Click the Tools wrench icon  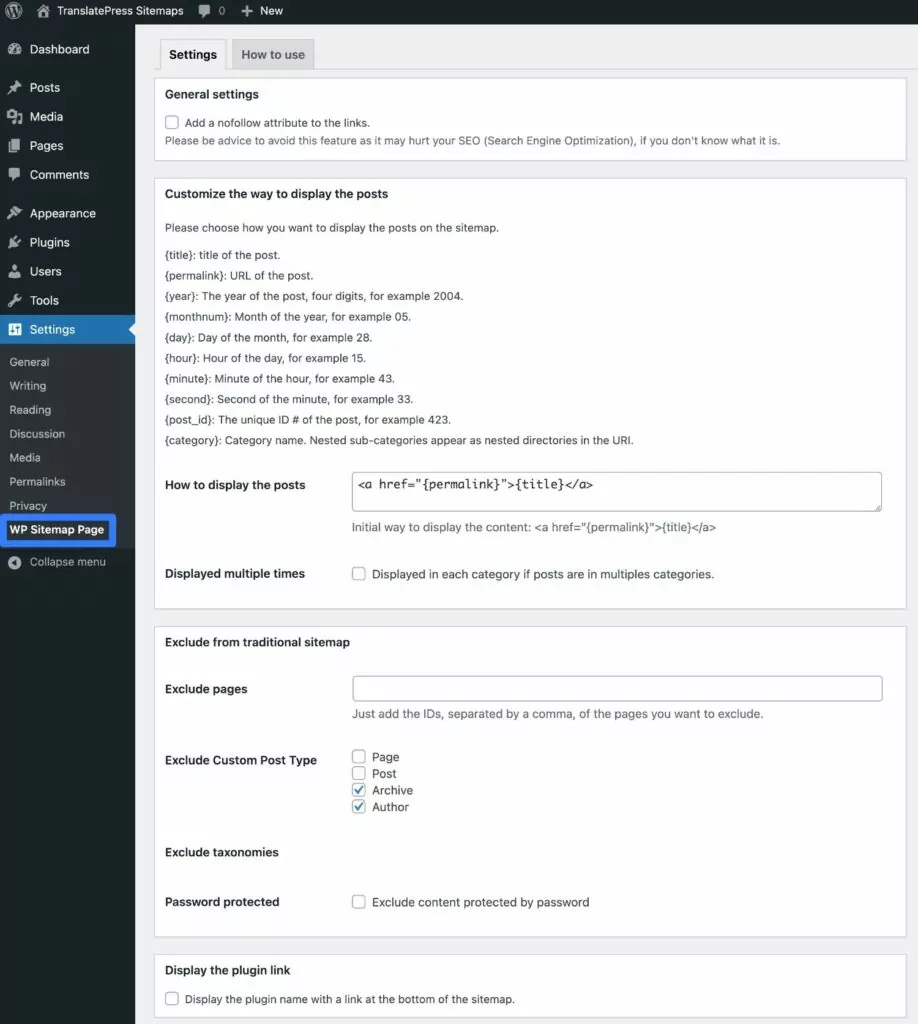pyautogui.click(x=14, y=300)
